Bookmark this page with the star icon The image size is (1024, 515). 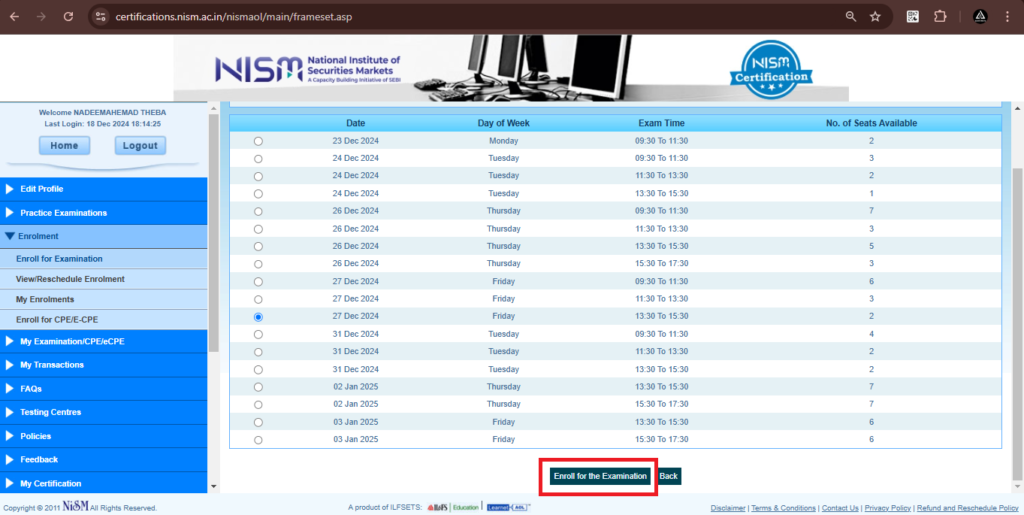875,17
